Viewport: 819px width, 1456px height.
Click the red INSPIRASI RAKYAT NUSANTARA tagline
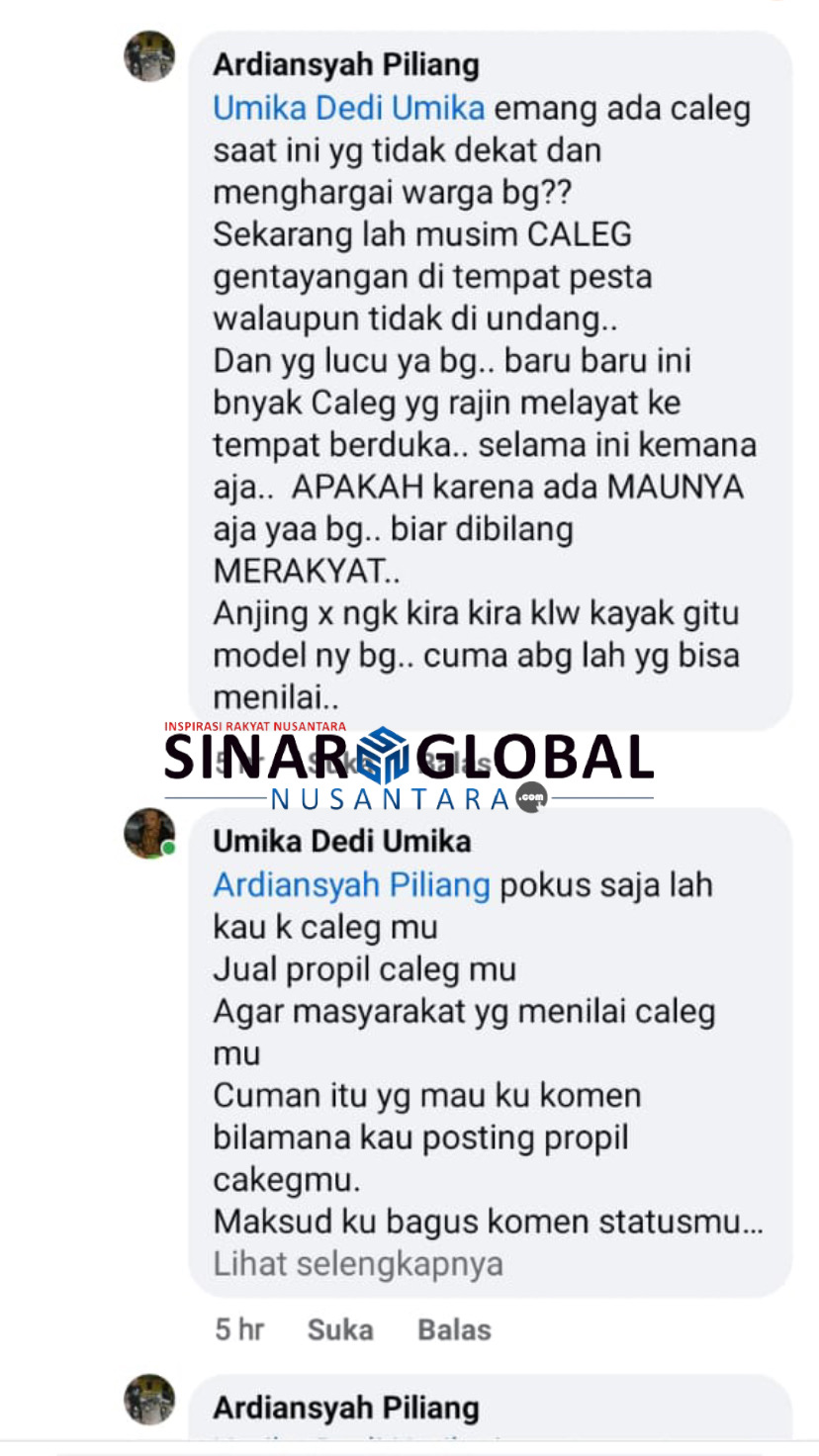[x=254, y=726]
